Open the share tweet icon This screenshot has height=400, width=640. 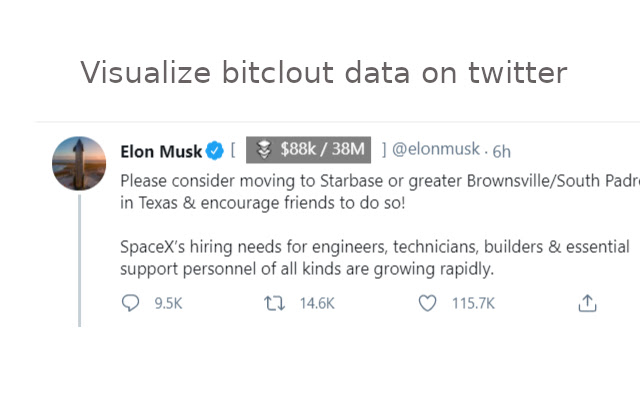[588, 303]
